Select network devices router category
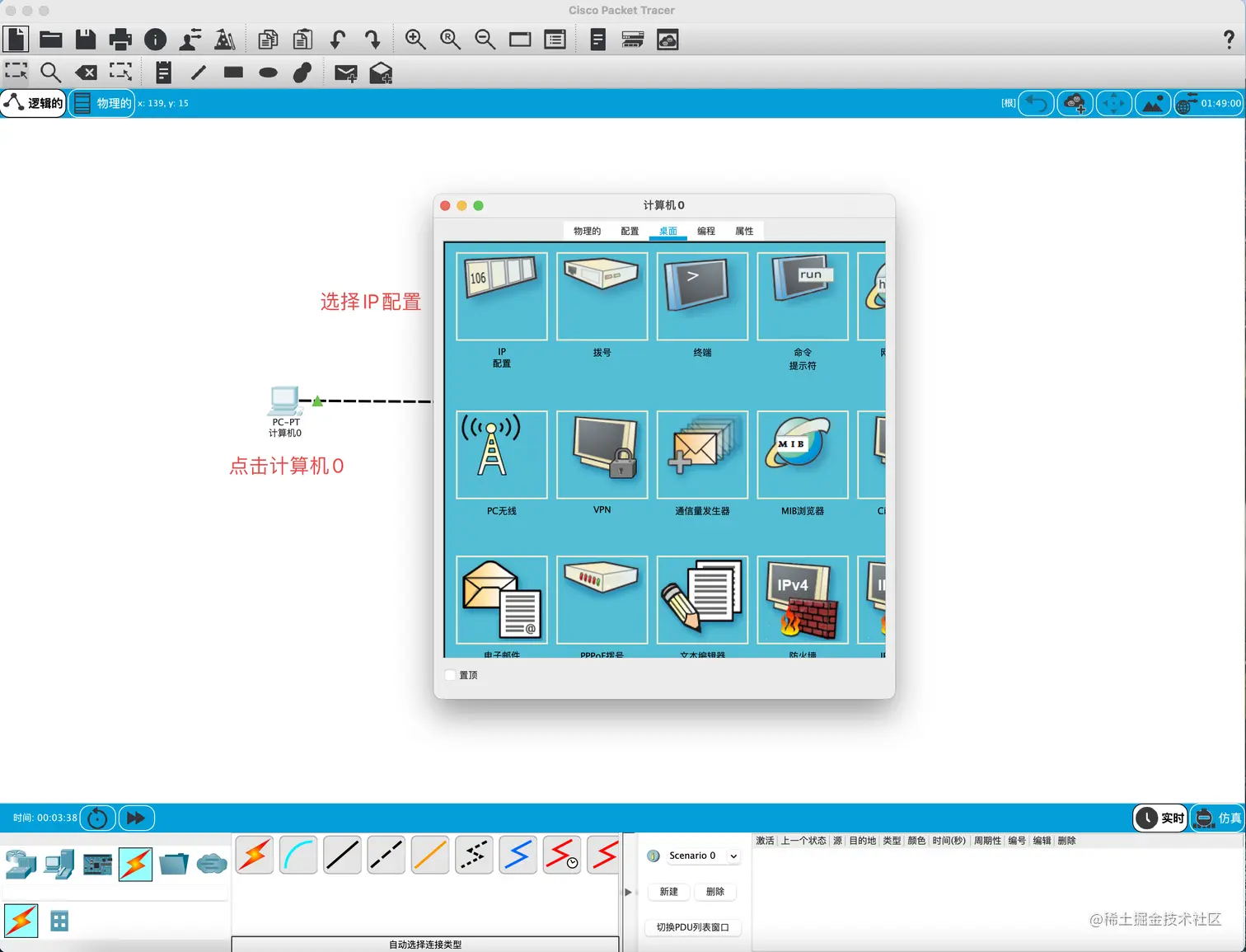The height and width of the screenshot is (952, 1246). tap(21, 864)
